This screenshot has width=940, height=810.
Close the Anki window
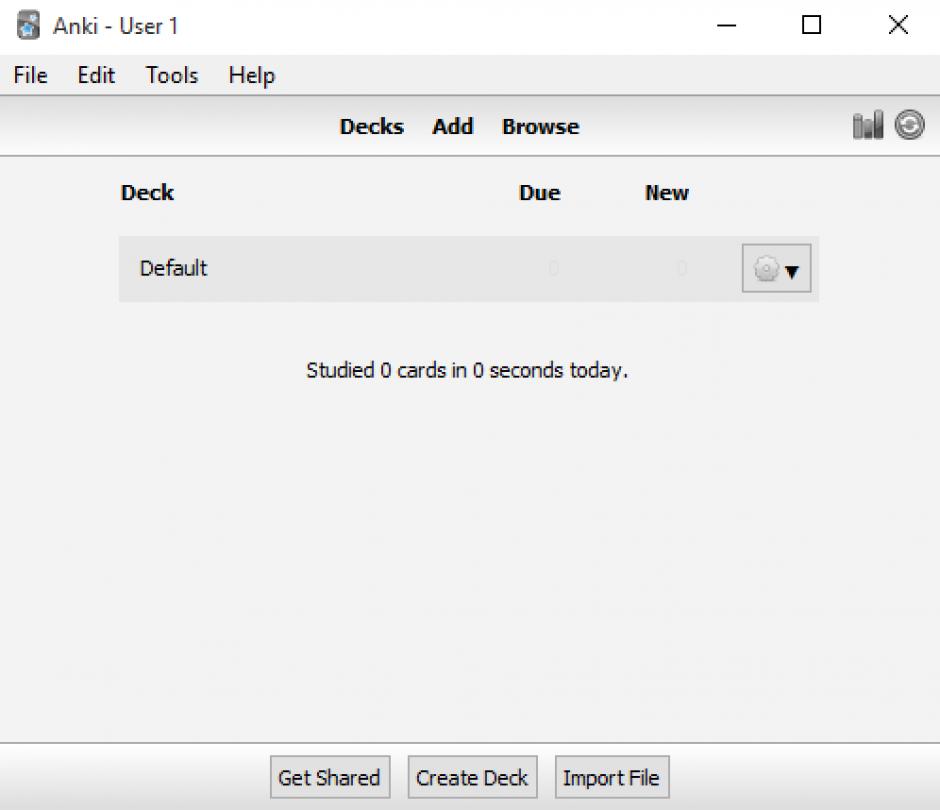point(898,25)
